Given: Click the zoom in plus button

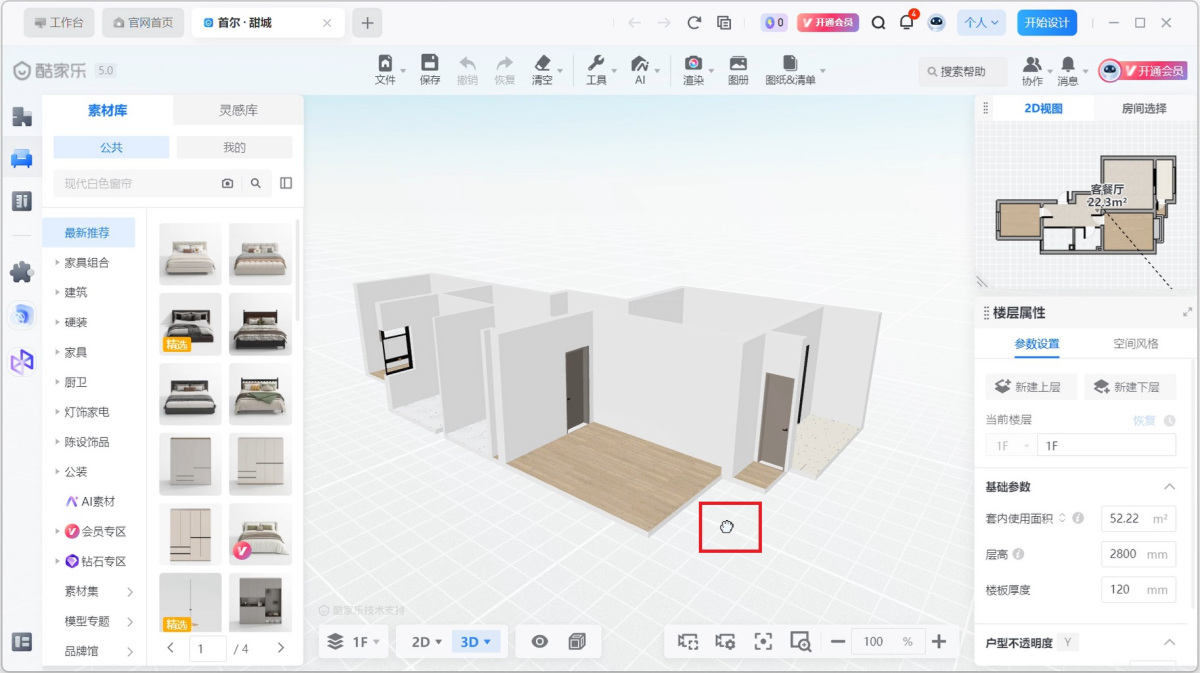Looking at the screenshot, I should pos(938,642).
